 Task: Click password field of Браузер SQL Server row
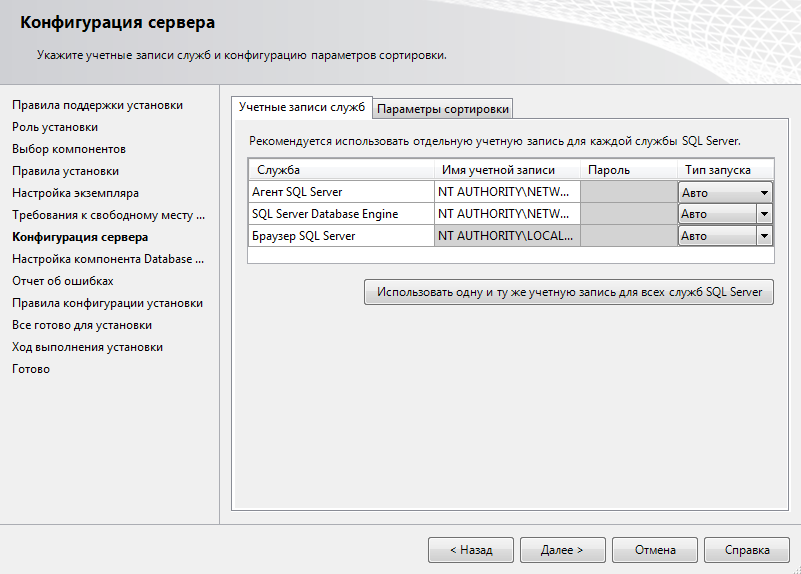(629, 236)
